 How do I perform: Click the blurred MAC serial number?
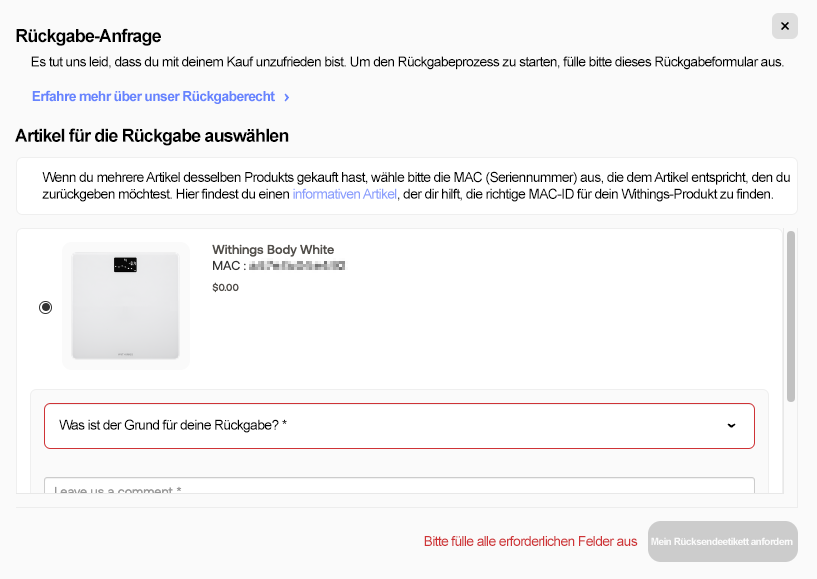click(x=296, y=266)
